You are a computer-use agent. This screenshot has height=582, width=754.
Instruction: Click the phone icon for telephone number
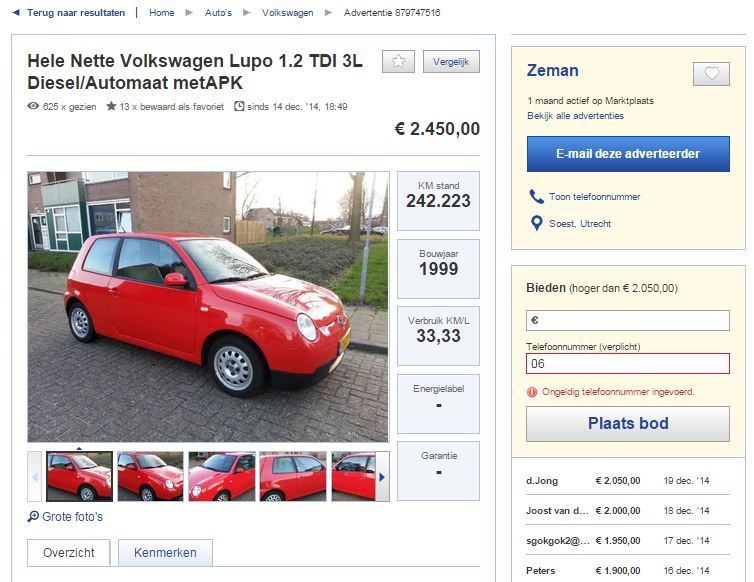pos(536,196)
